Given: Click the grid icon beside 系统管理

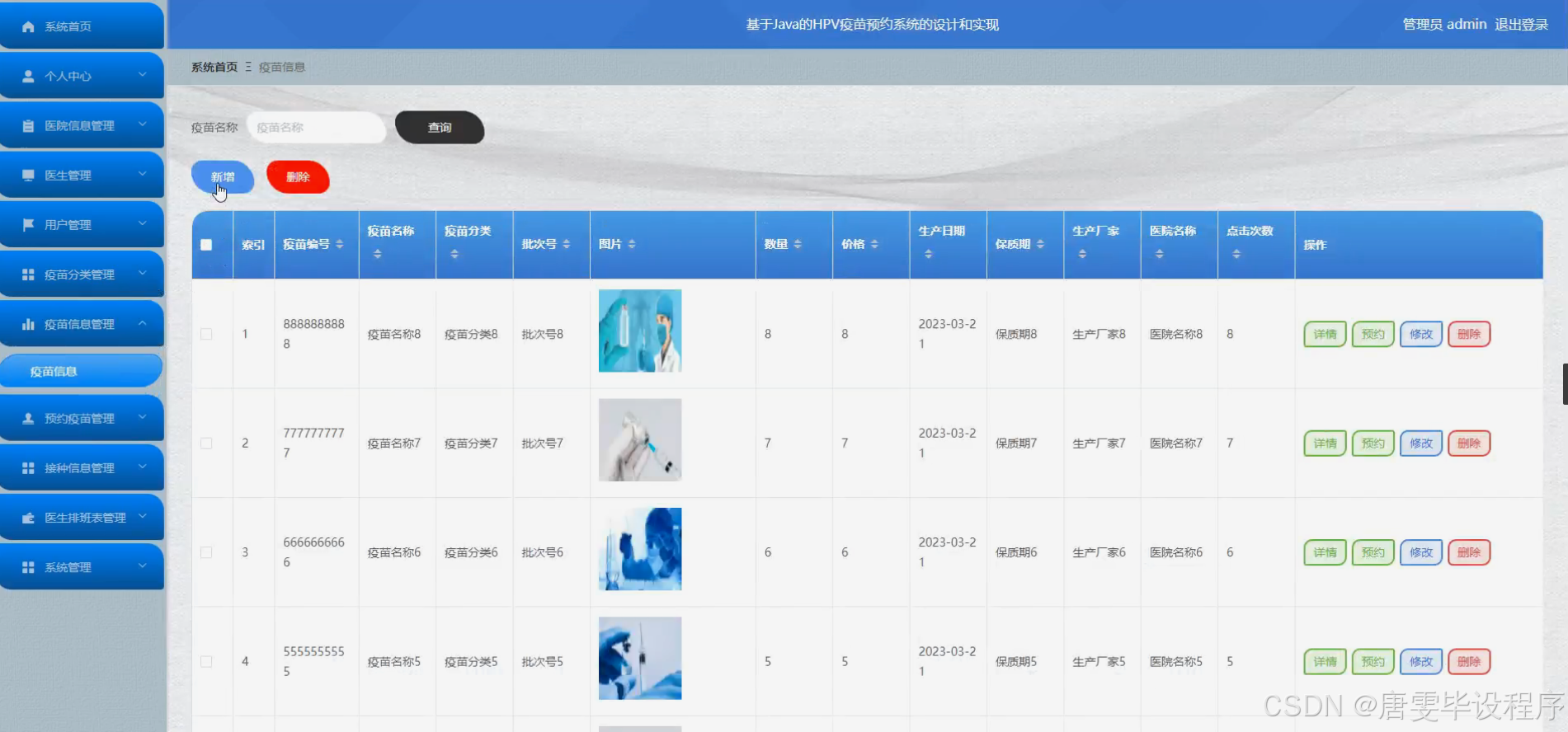Looking at the screenshot, I should click(28, 567).
